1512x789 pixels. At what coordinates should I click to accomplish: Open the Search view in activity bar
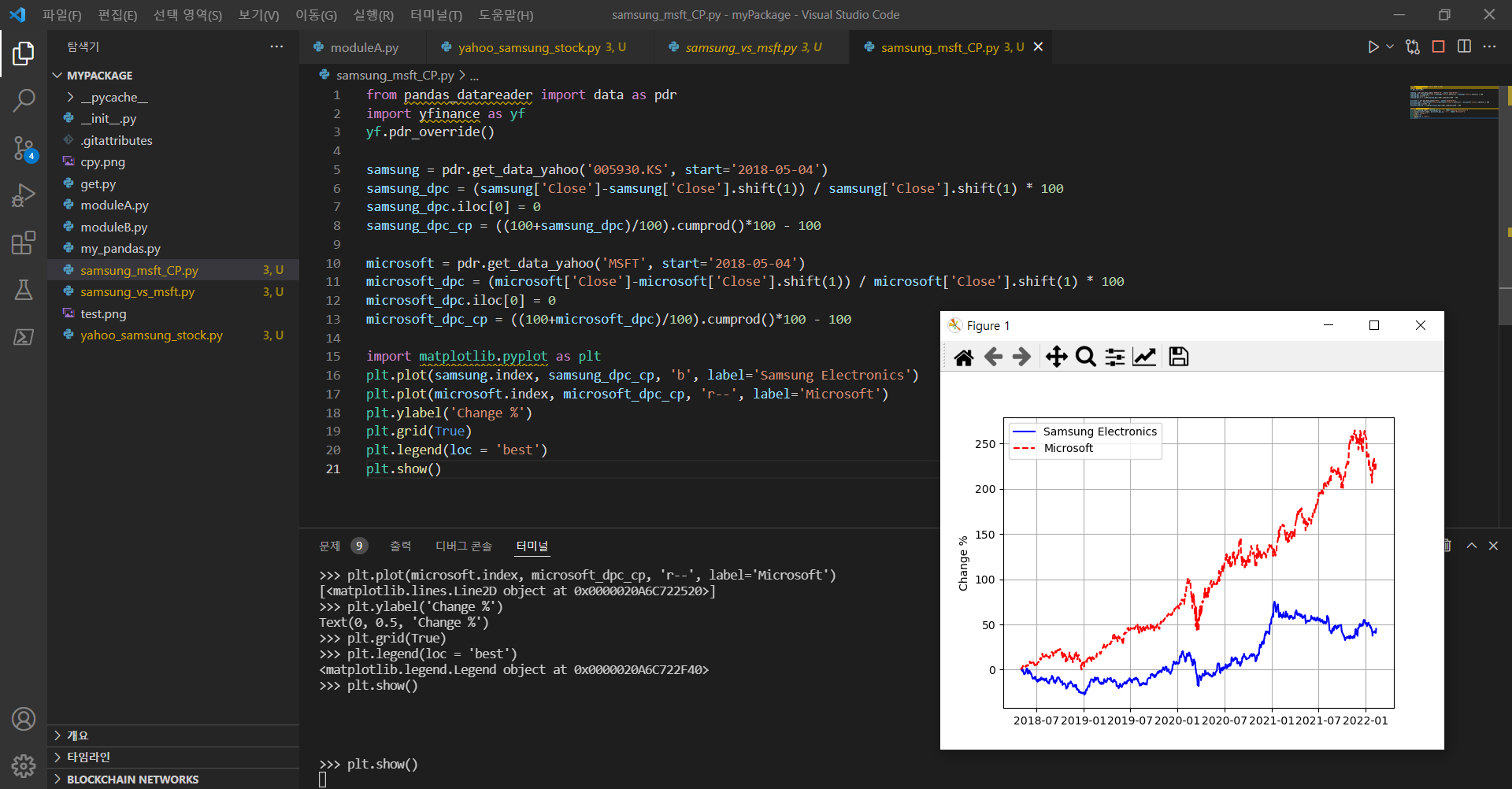click(24, 100)
